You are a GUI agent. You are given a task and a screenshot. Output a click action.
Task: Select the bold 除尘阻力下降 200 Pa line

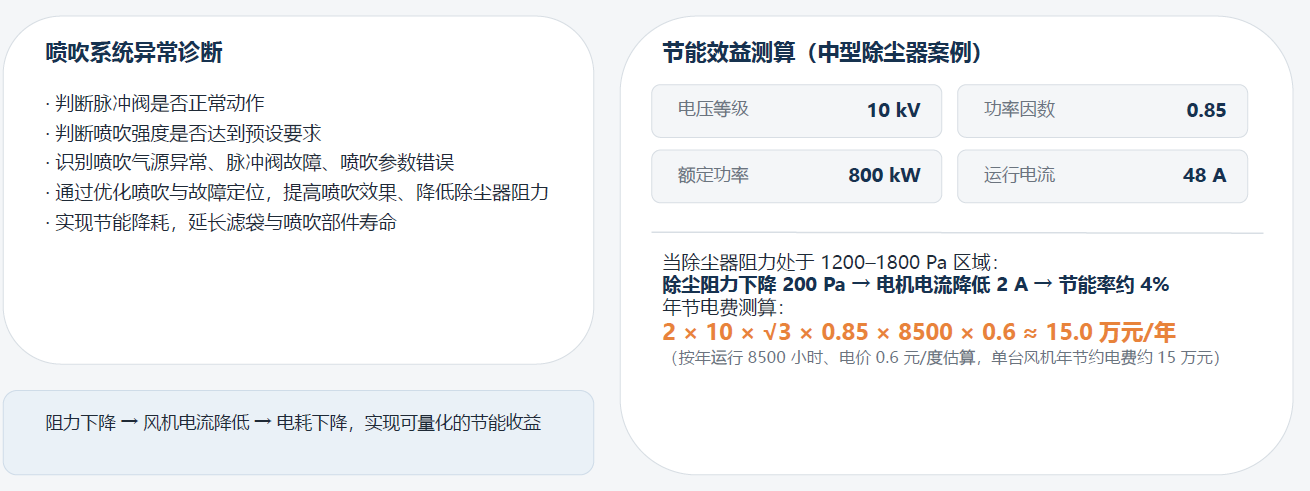915,285
